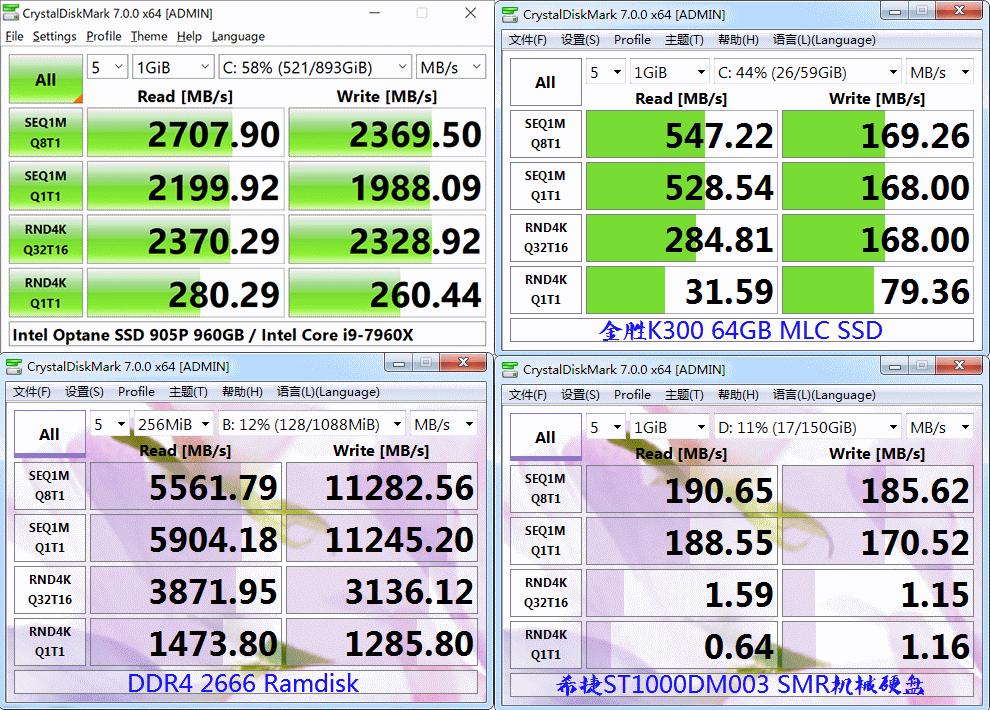Expand 1GiB test size dropdown in Optane window
This screenshot has height=710, width=990.
point(173,67)
